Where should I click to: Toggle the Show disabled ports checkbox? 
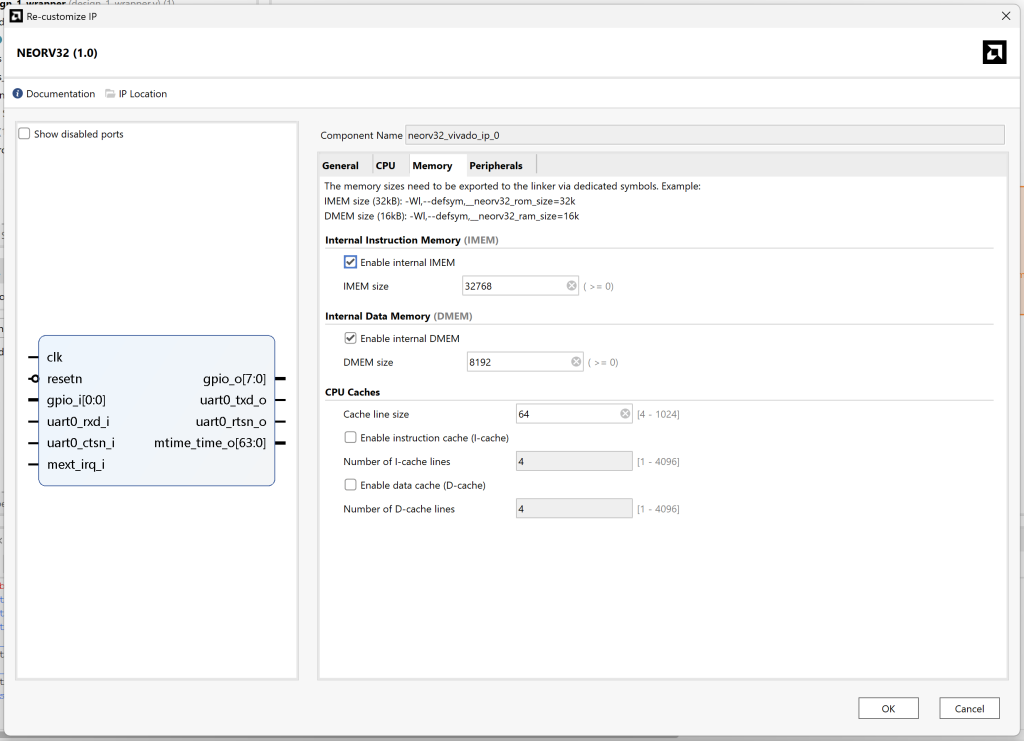pyautogui.click(x=24, y=133)
